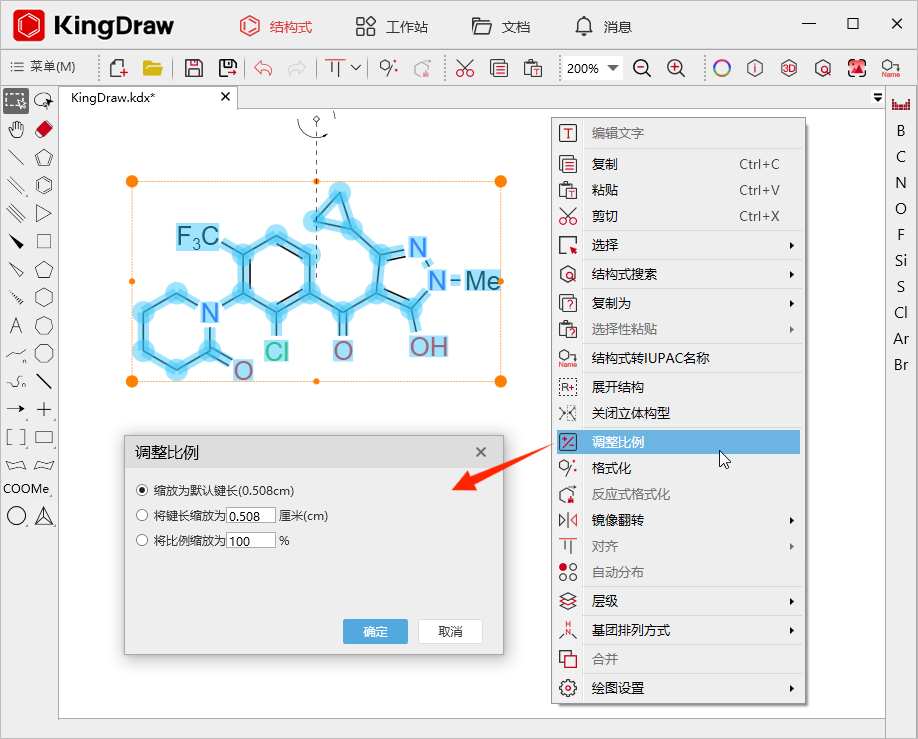
Task: Open the IUPAC Name generator icon
Action: [x=891, y=68]
